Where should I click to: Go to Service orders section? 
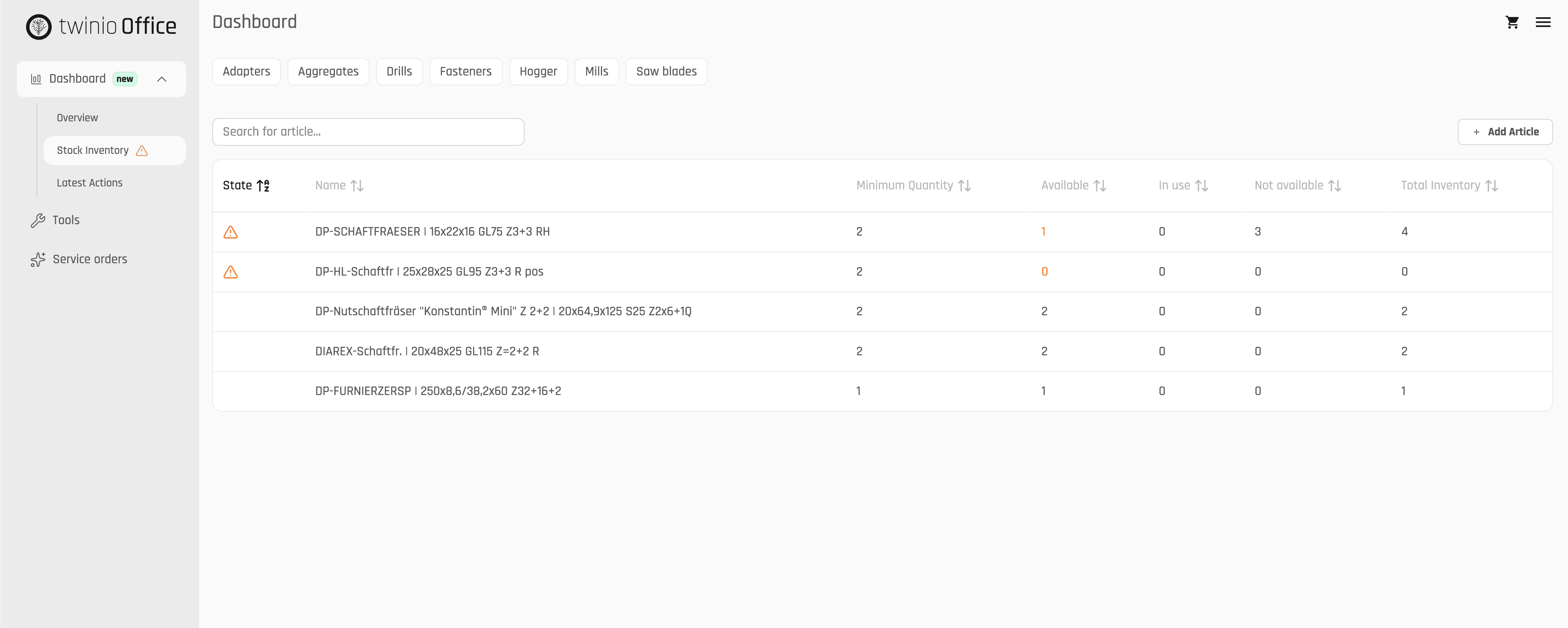click(90, 260)
